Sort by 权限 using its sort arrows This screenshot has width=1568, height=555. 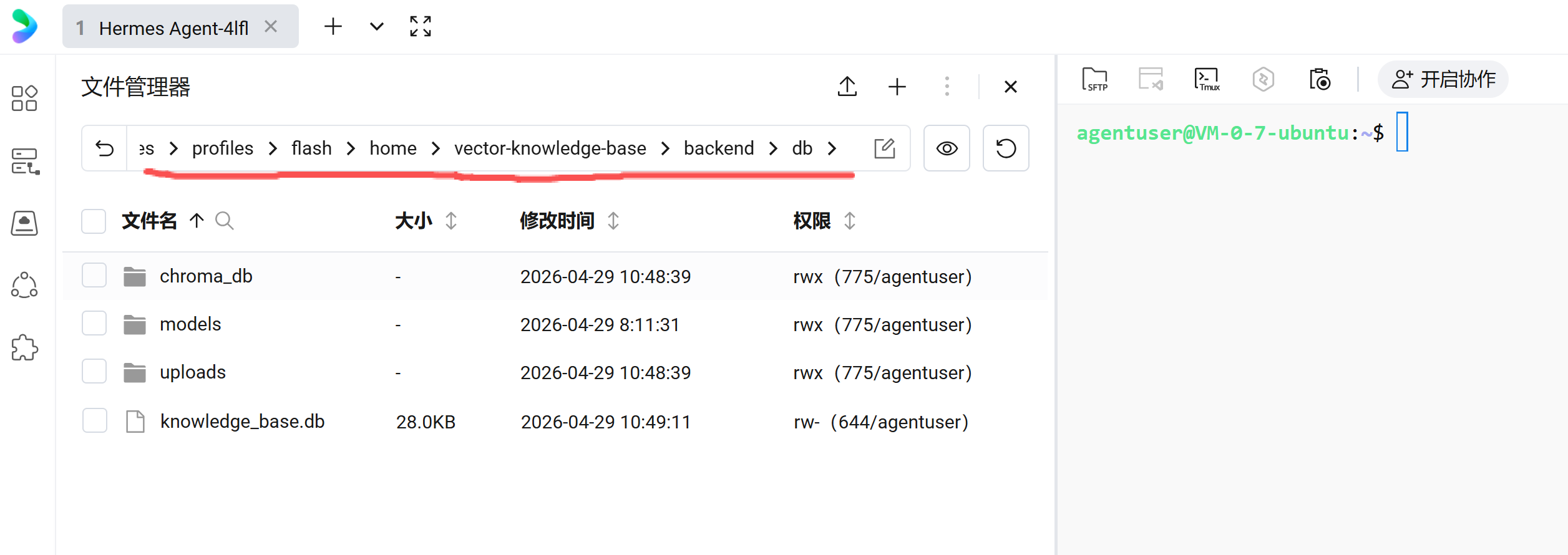pos(850,221)
